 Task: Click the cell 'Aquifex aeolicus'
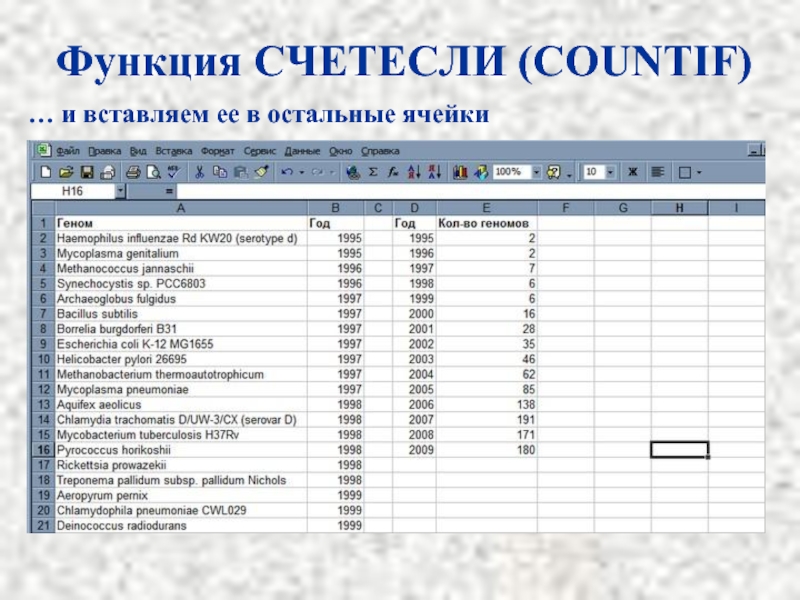point(181,405)
